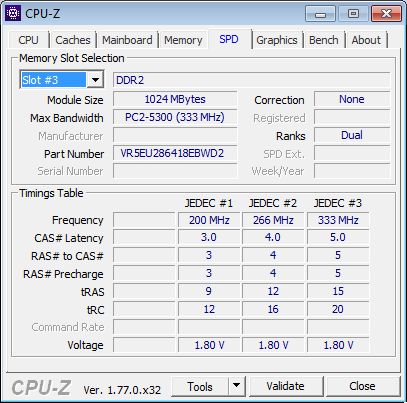Switch to the Bench tab

pyautogui.click(x=323, y=40)
